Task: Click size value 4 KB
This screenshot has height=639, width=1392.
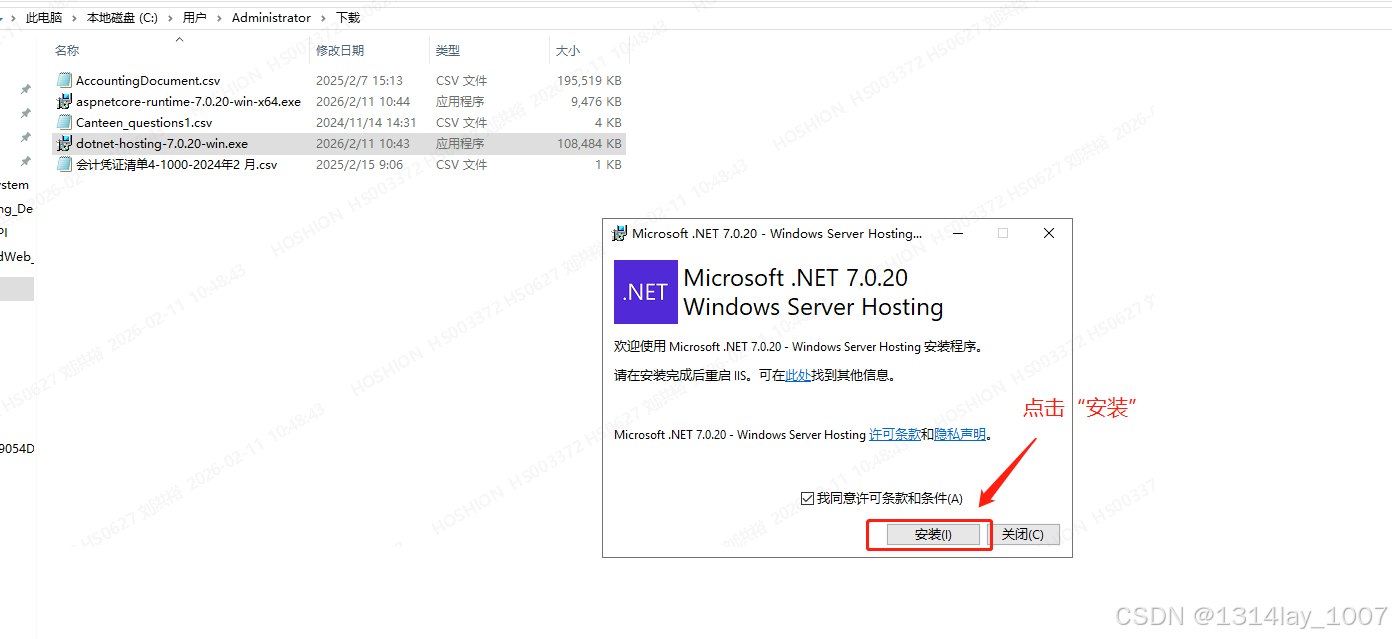Action: click(608, 123)
